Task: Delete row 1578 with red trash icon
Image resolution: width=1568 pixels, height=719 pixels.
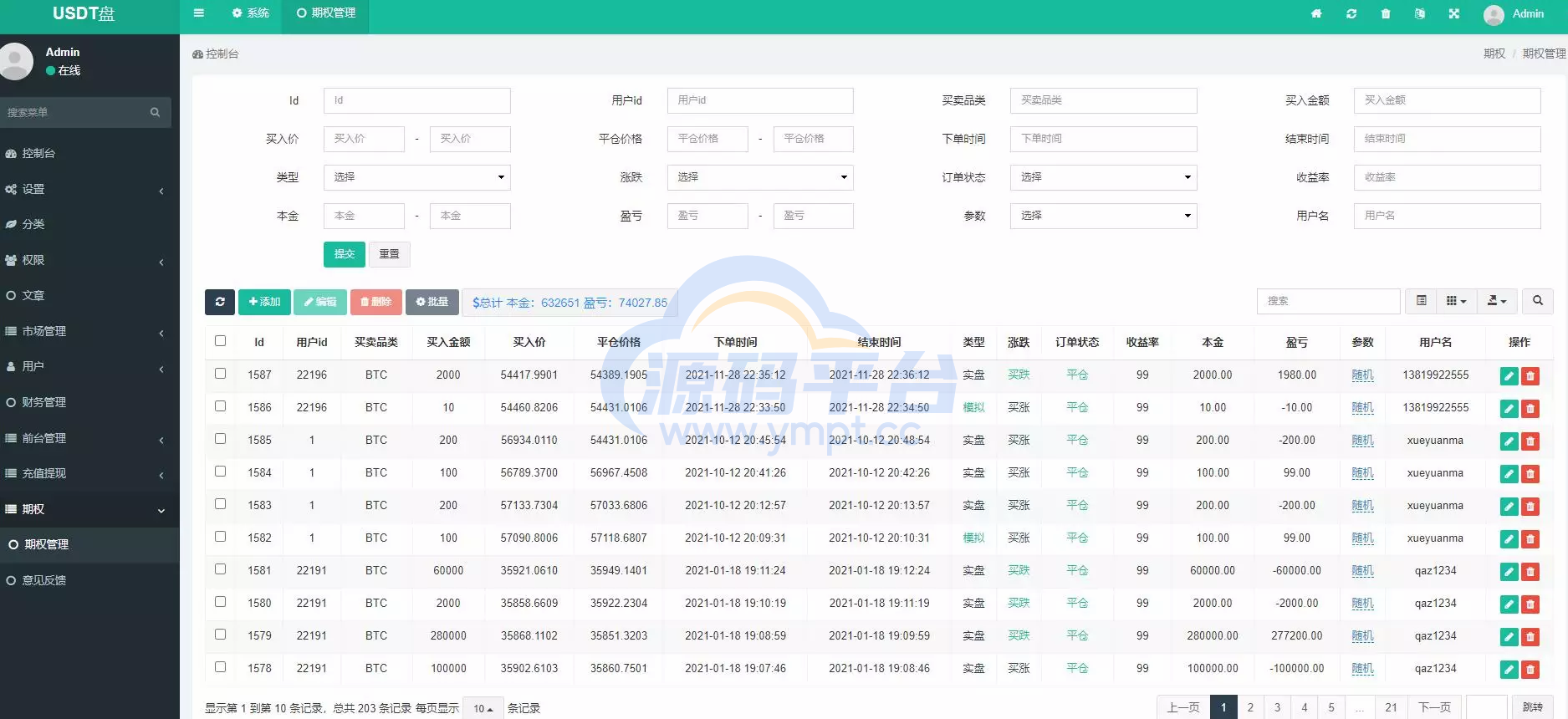Action: pyautogui.click(x=1530, y=670)
